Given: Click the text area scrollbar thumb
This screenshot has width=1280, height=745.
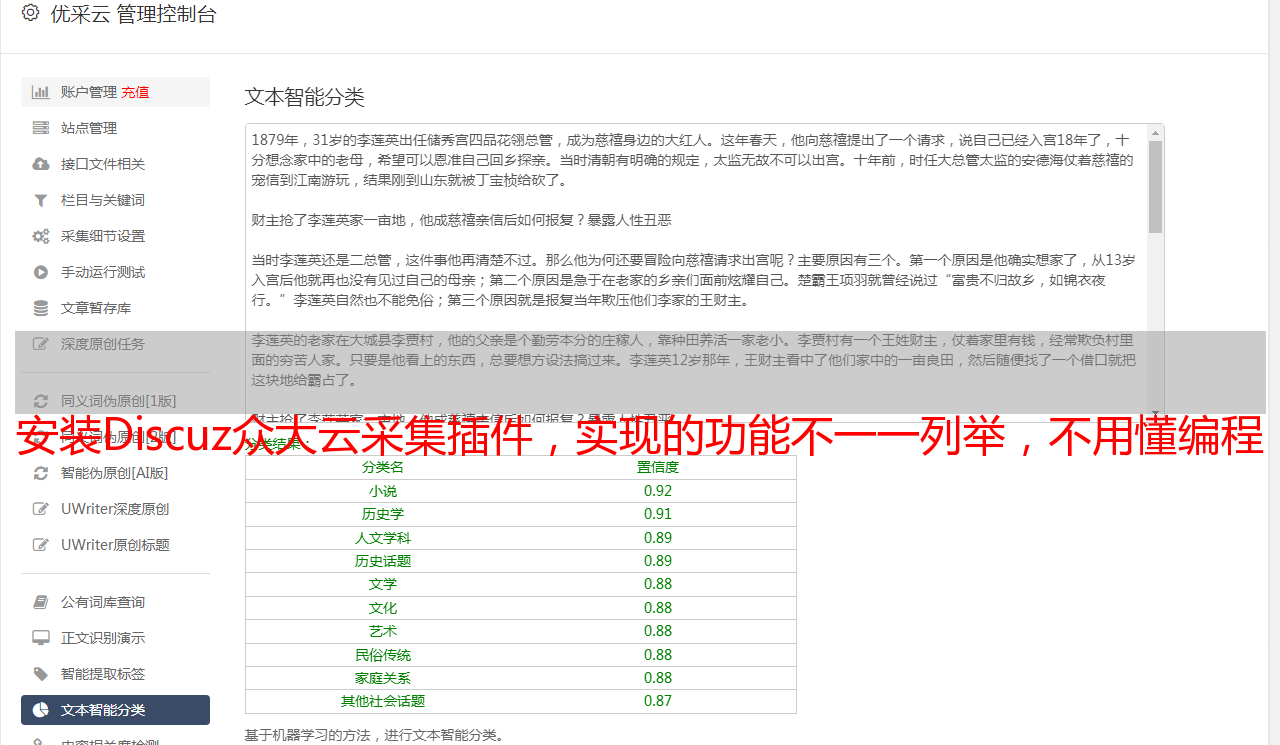Looking at the screenshot, I should (1156, 187).
